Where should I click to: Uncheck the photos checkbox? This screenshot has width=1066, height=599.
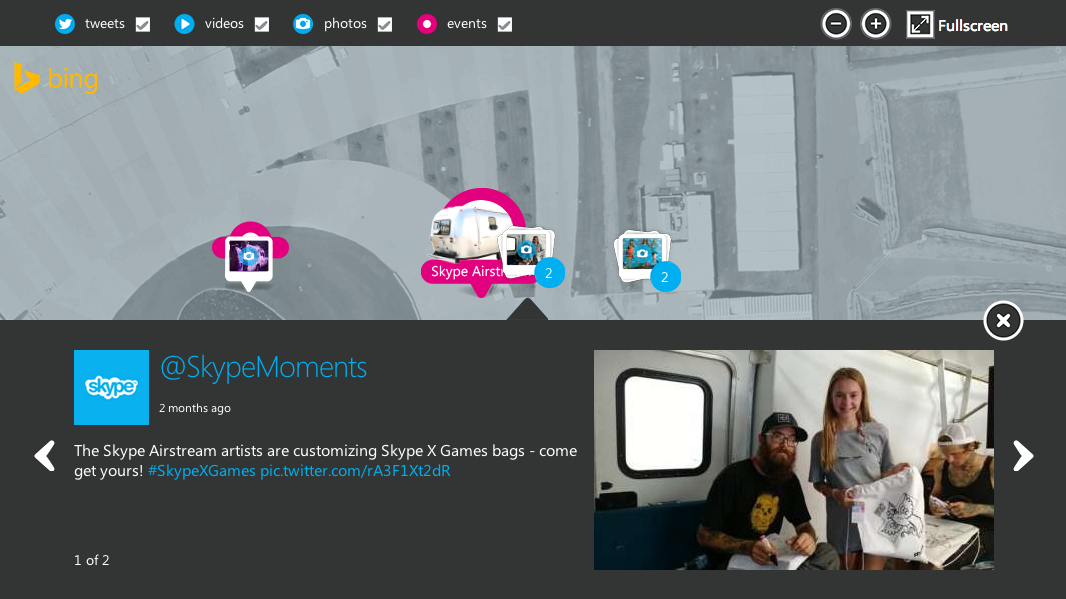pyautogui.click(x=385, y=24)
